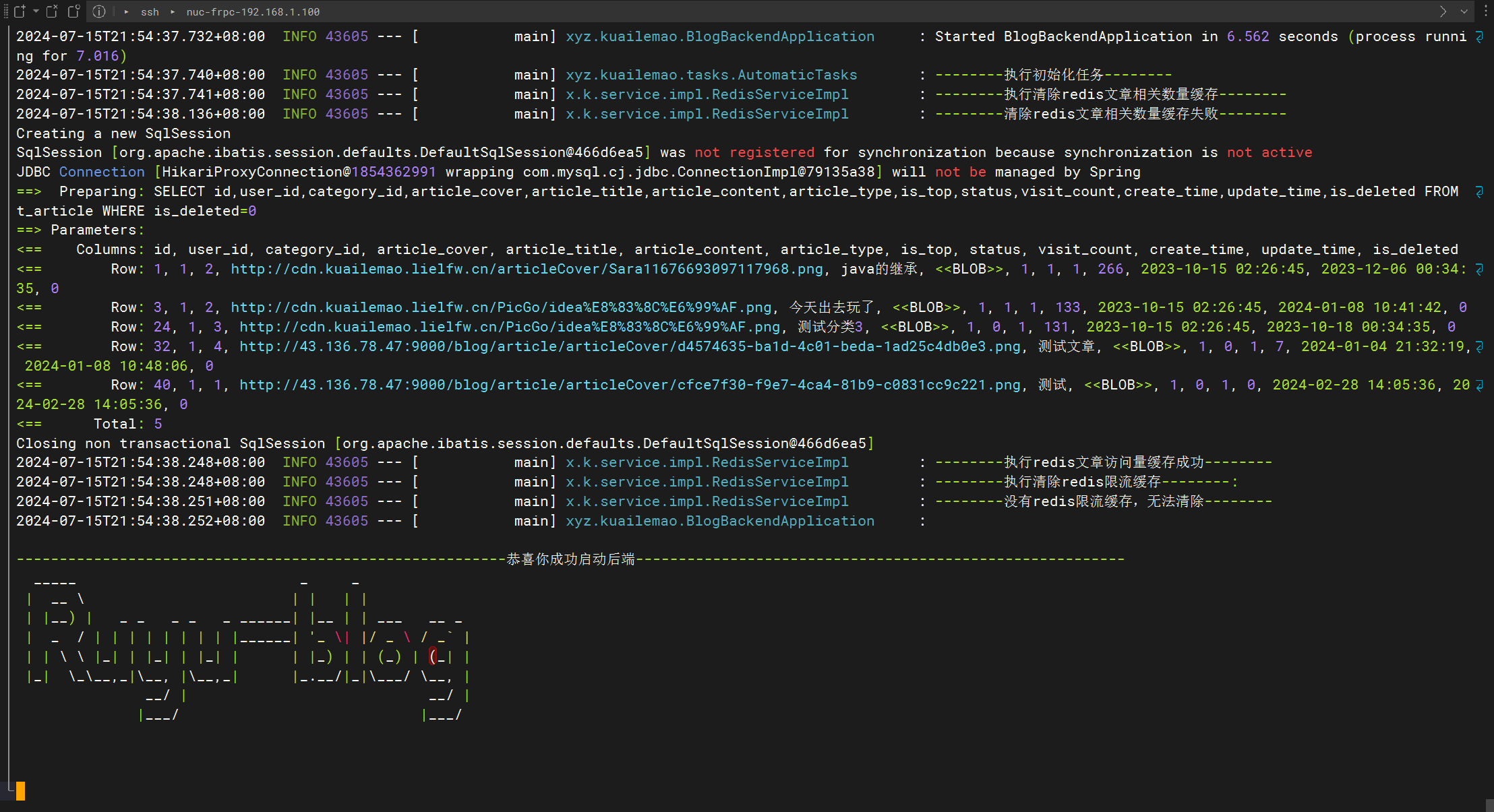This screenshot has width=1494, height=812.
Task: Click the '恭喜你成功启动后端' banner text
Action: coord(570,559)
